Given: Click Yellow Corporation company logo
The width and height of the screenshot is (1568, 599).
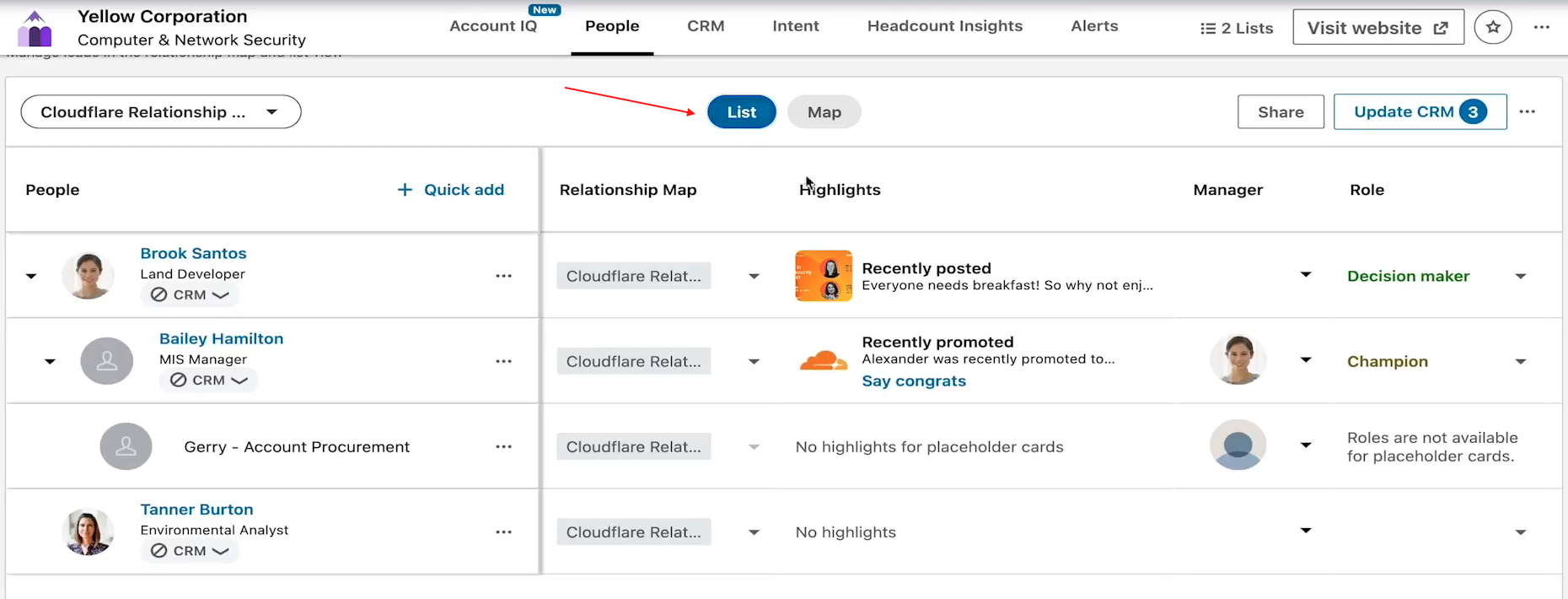Looking at the screenshot, I should 35,29.
